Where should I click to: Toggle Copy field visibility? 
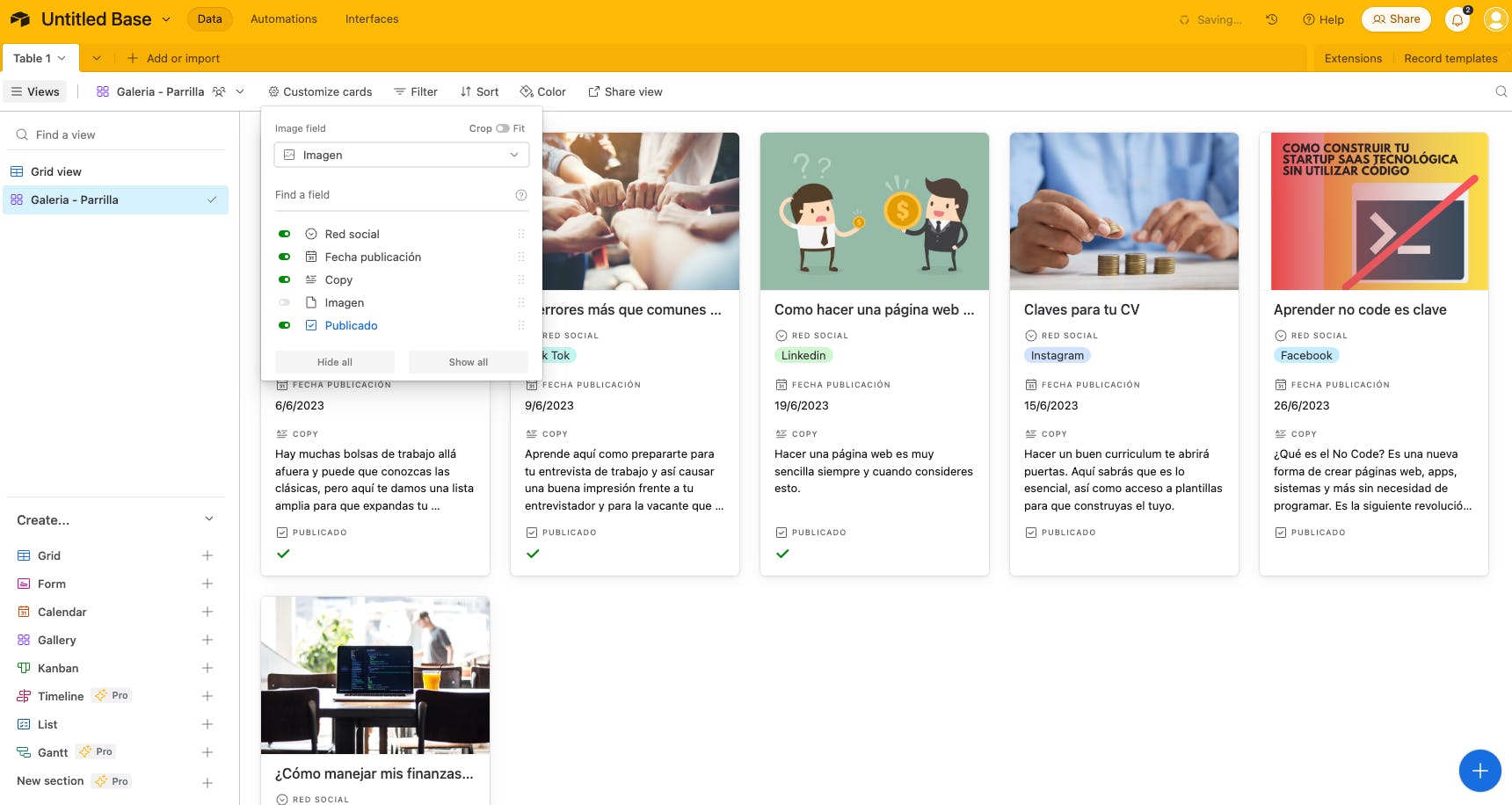click(284, 279)
